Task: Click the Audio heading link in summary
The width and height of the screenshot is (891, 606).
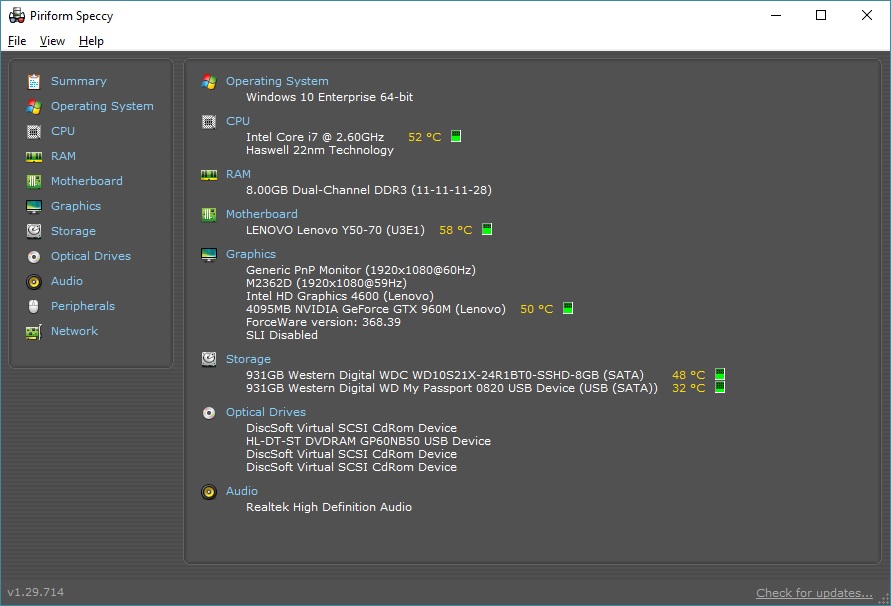Action: (242, 491)
